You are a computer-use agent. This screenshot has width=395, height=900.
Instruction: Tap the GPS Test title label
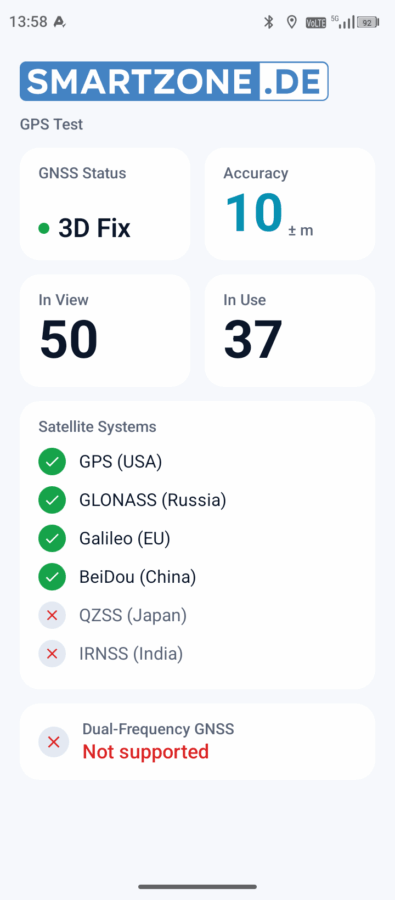tap(52, 124)
